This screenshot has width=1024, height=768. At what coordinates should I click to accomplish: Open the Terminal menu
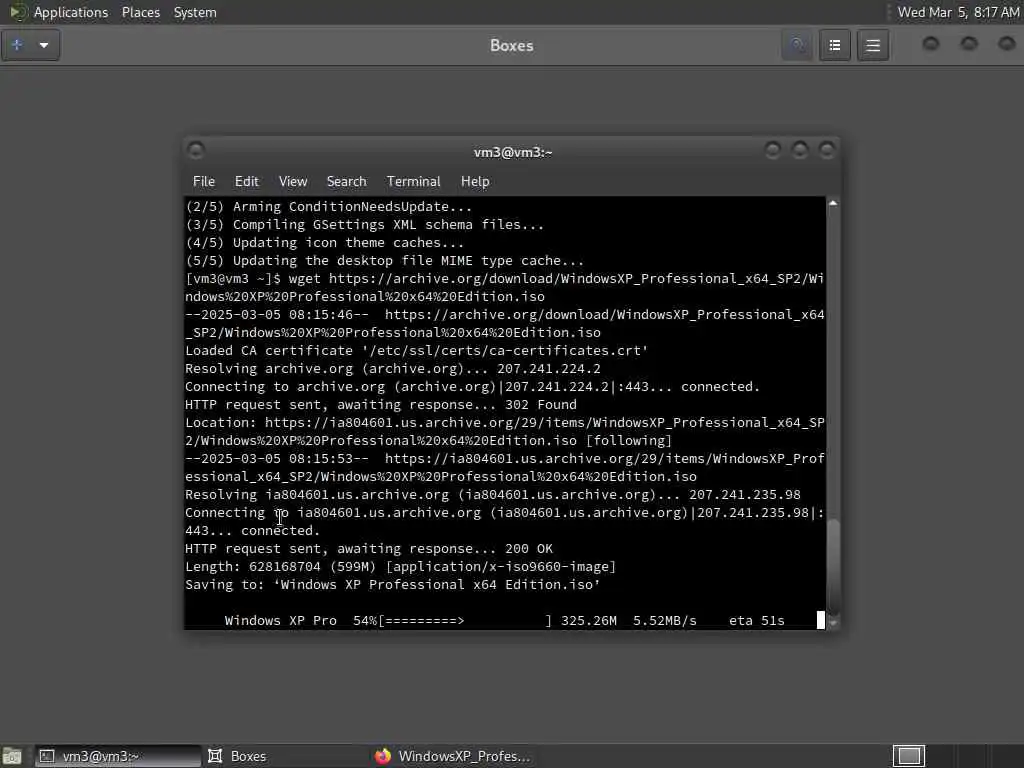pos(413,182)
